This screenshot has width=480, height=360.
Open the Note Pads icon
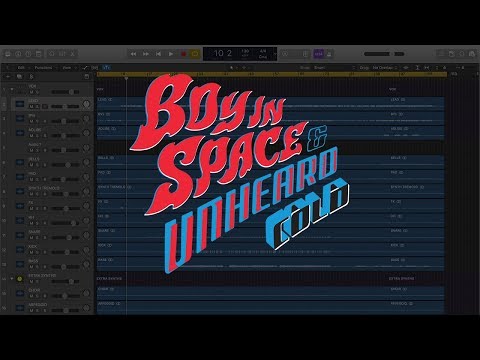pyautogui.click(x=451, y=54)
